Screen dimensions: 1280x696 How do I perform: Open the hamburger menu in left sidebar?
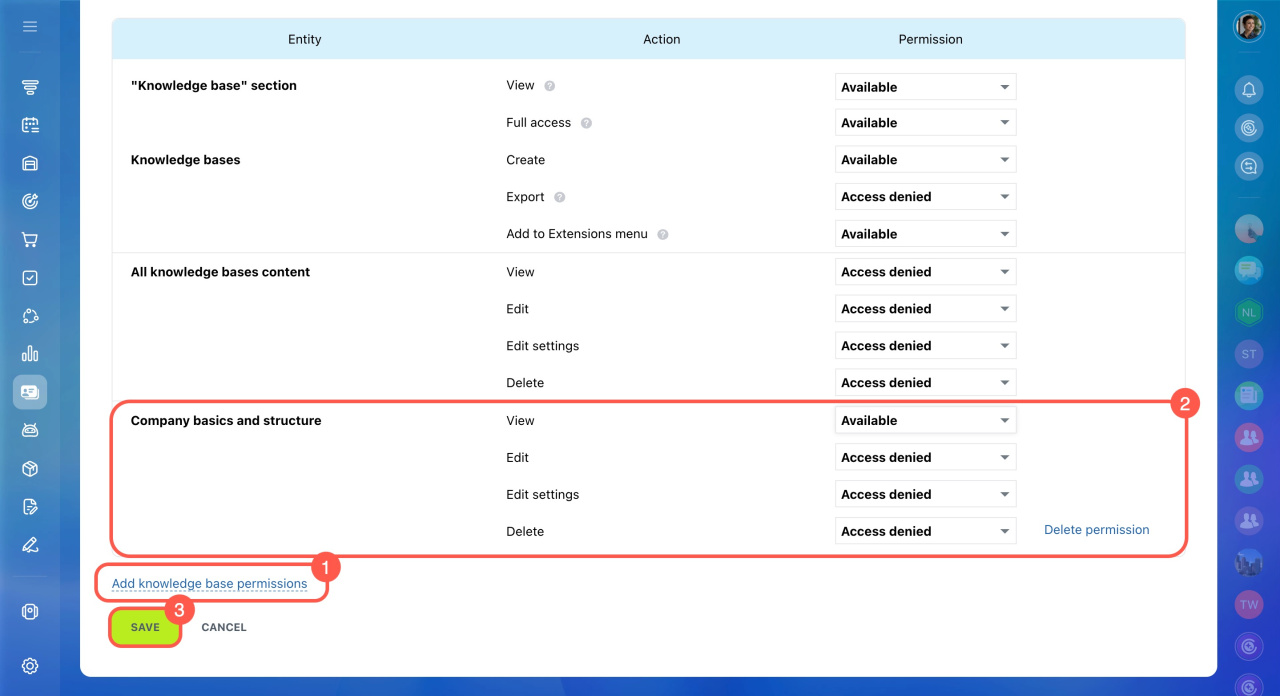[x=30, y=26]
